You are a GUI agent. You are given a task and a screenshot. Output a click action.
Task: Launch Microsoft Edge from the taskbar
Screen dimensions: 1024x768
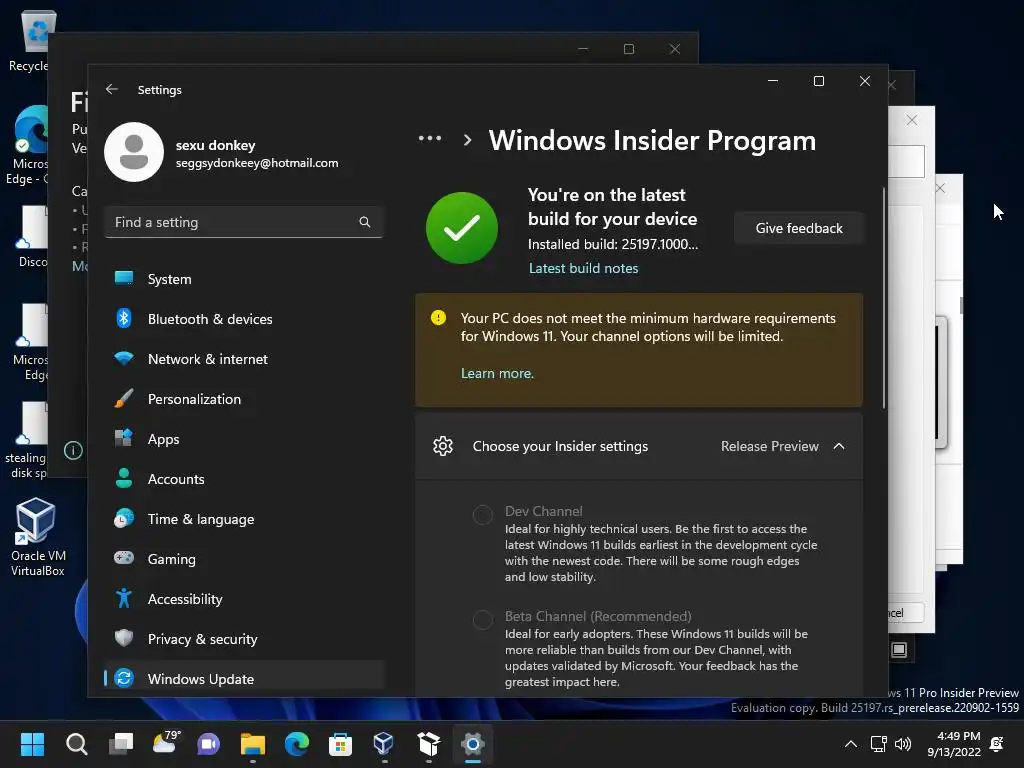pos(296,744)
